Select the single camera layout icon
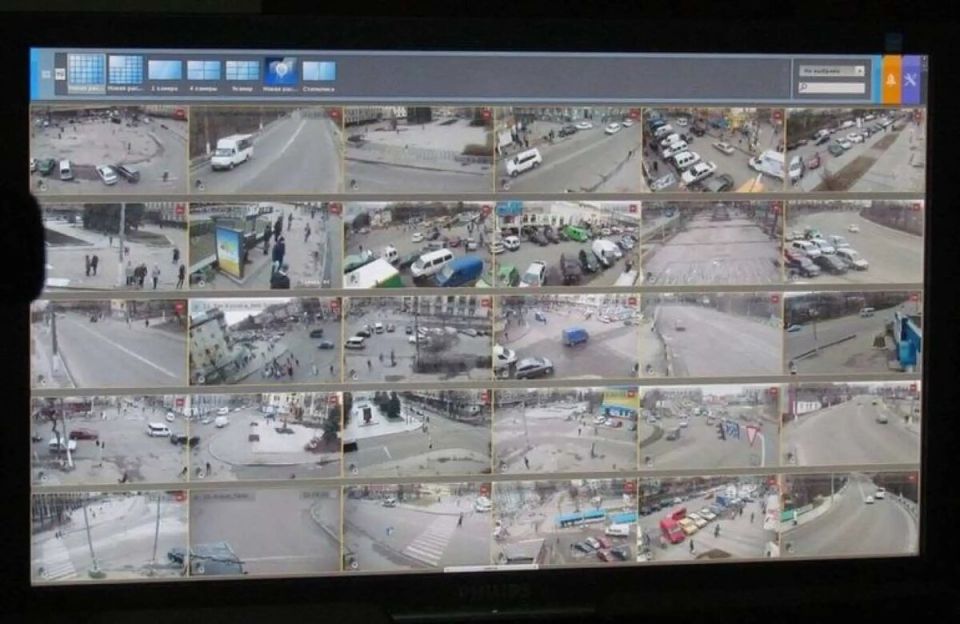Screen dimensions: 960x624 point(165,70)
